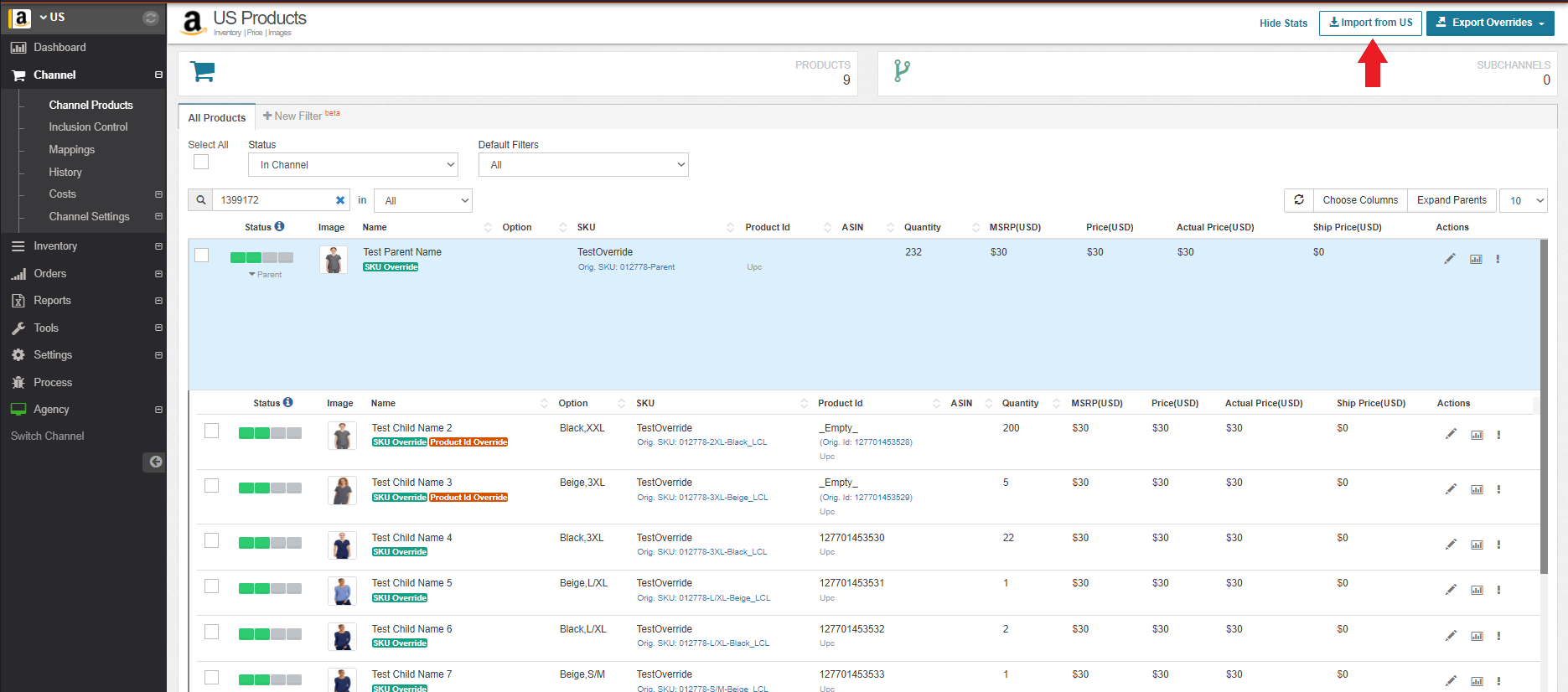Edit Test Child Name 6 with pencil icon
The width and height of the screenshot is (1568, 692).
coord(1451,635)
